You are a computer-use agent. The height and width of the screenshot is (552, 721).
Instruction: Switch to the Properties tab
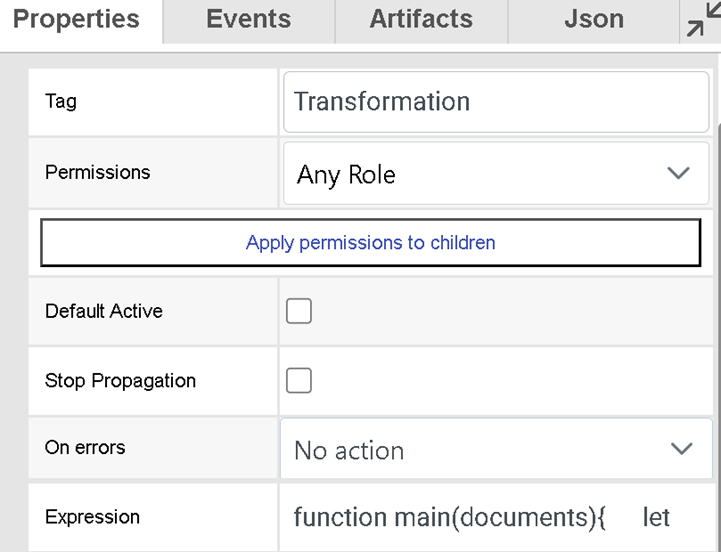point(76,19)
